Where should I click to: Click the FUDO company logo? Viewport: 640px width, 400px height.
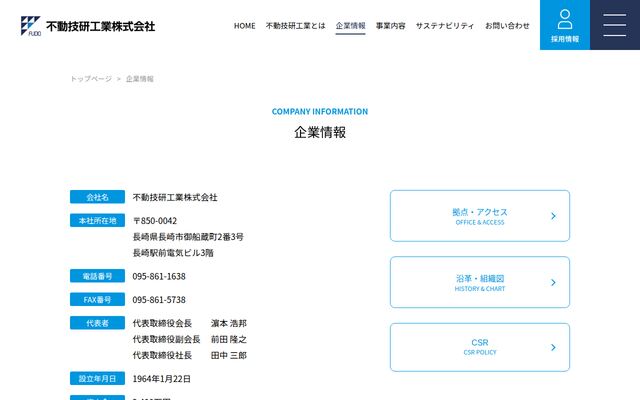pos(31,26)
